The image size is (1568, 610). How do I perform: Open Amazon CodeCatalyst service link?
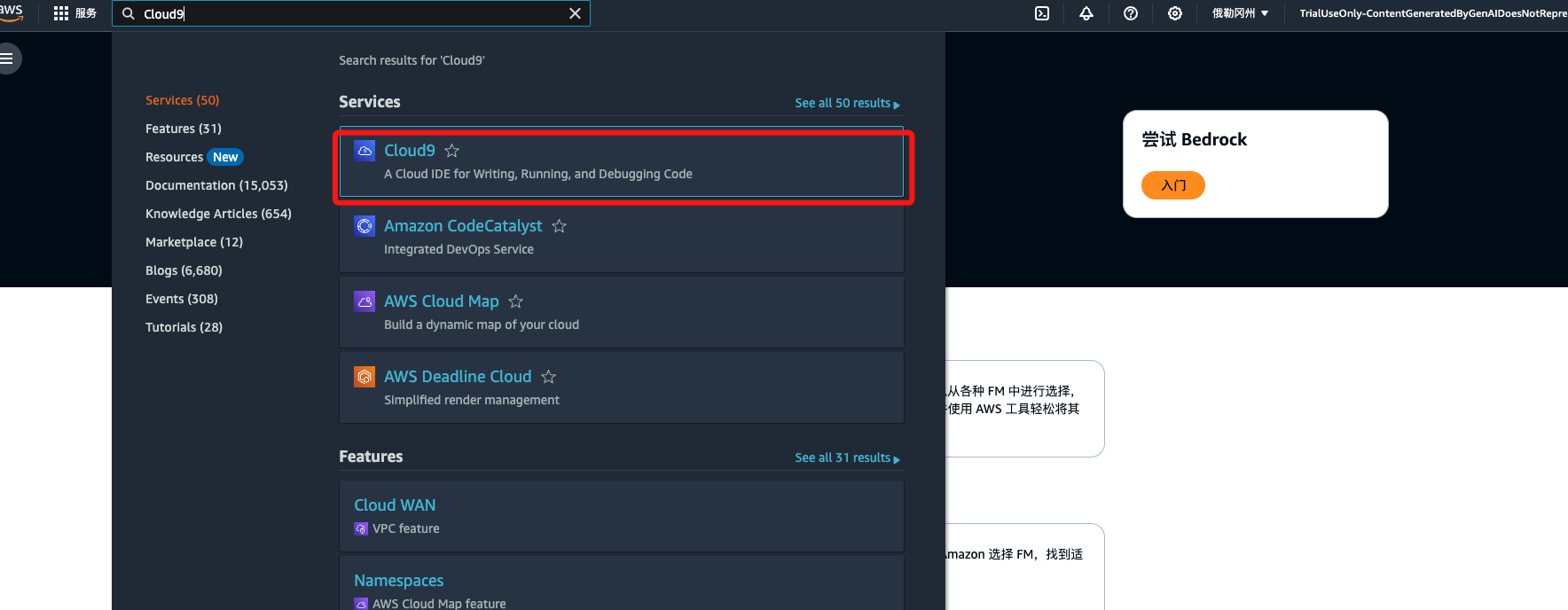click(x=463, y=226)
